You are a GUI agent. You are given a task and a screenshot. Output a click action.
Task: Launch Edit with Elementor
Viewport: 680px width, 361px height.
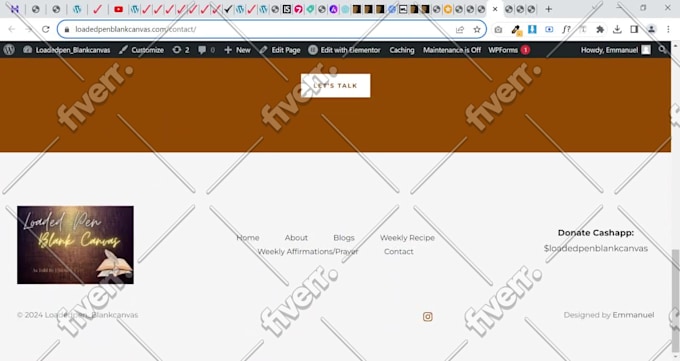(344, 50)
